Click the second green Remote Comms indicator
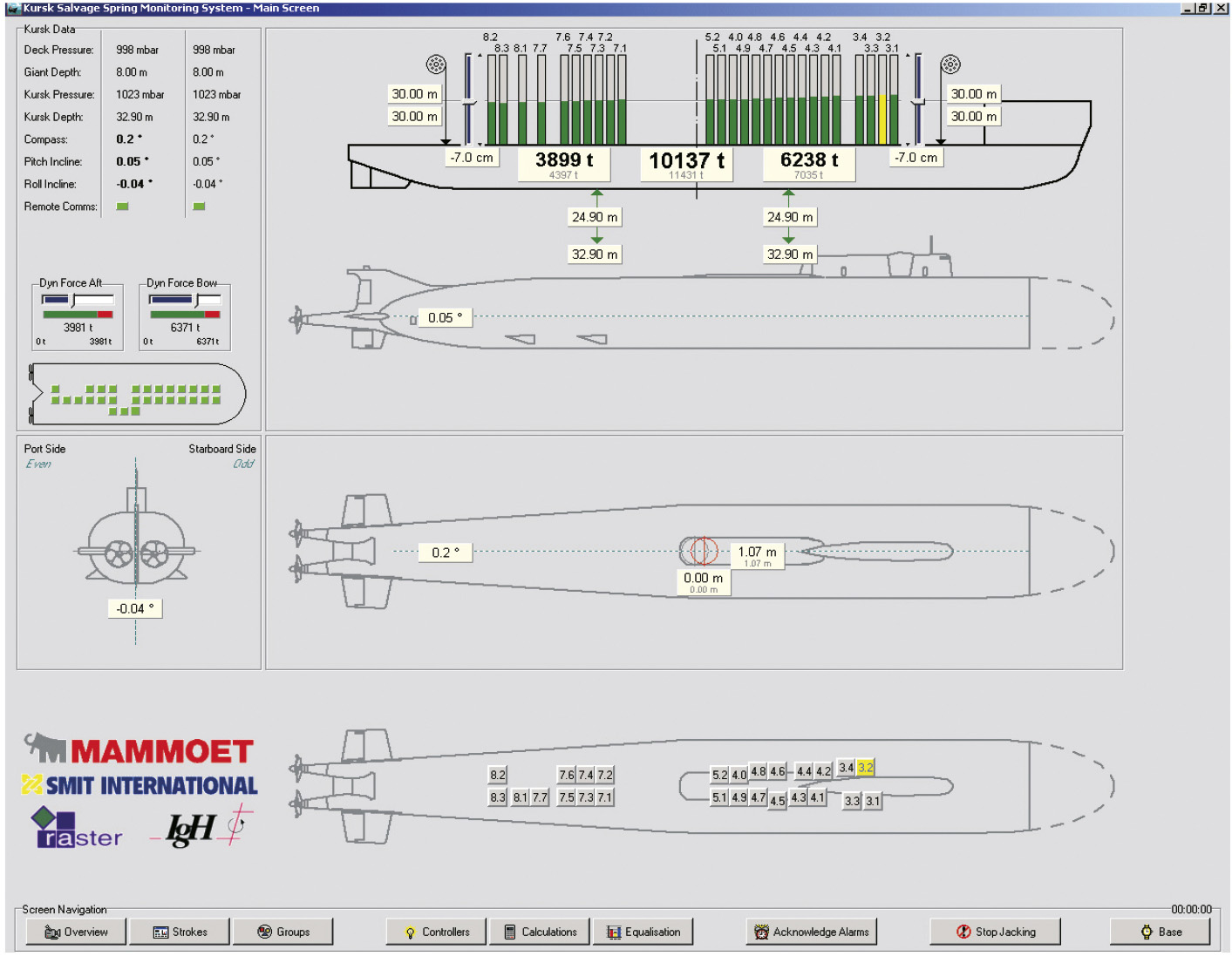This screenshot has width=1232, height=956. [x=199, y=207]
